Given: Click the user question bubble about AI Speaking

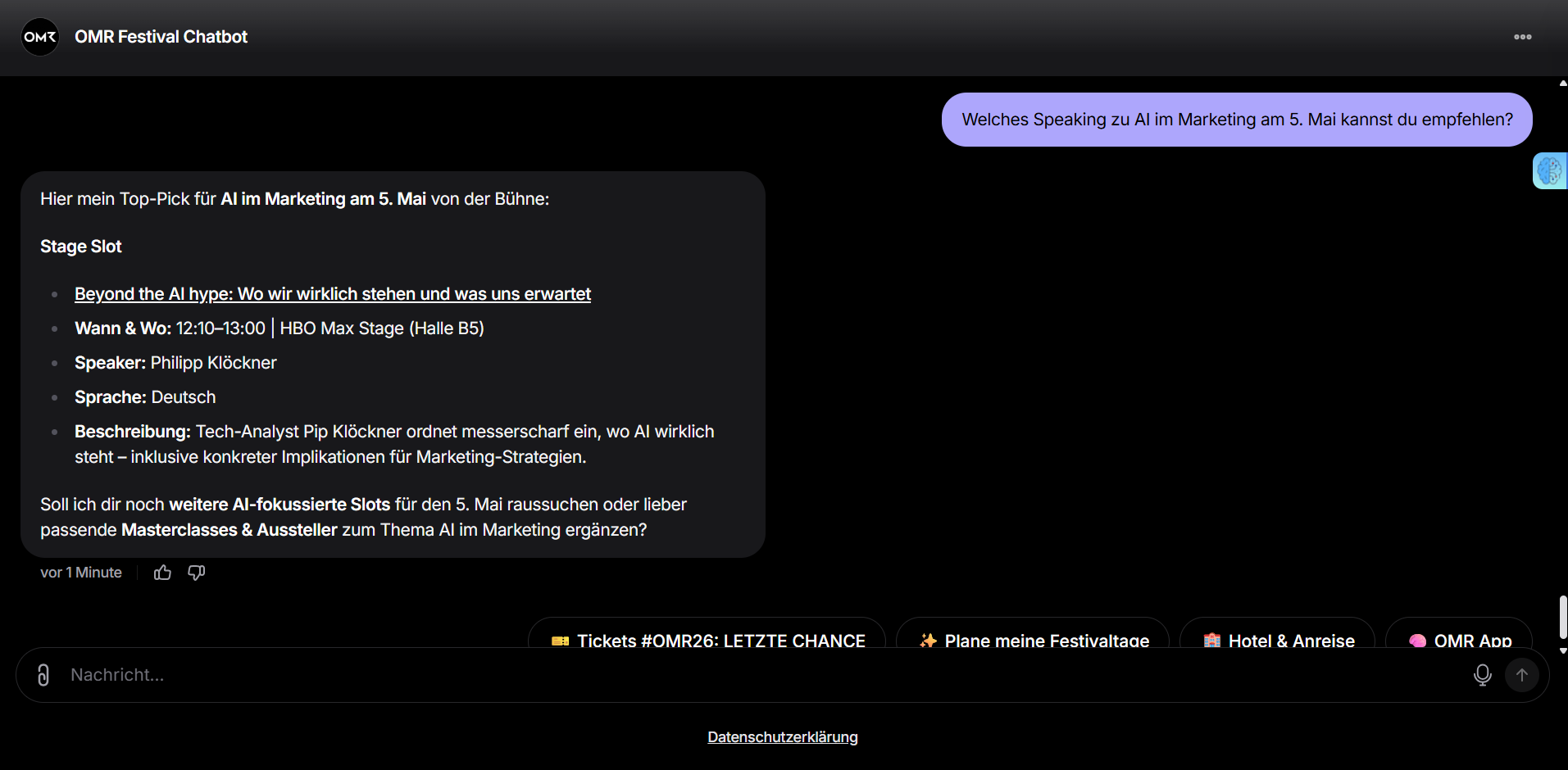Looking at the screenshot, I should pyautogui.click(x=1237, y=120).
